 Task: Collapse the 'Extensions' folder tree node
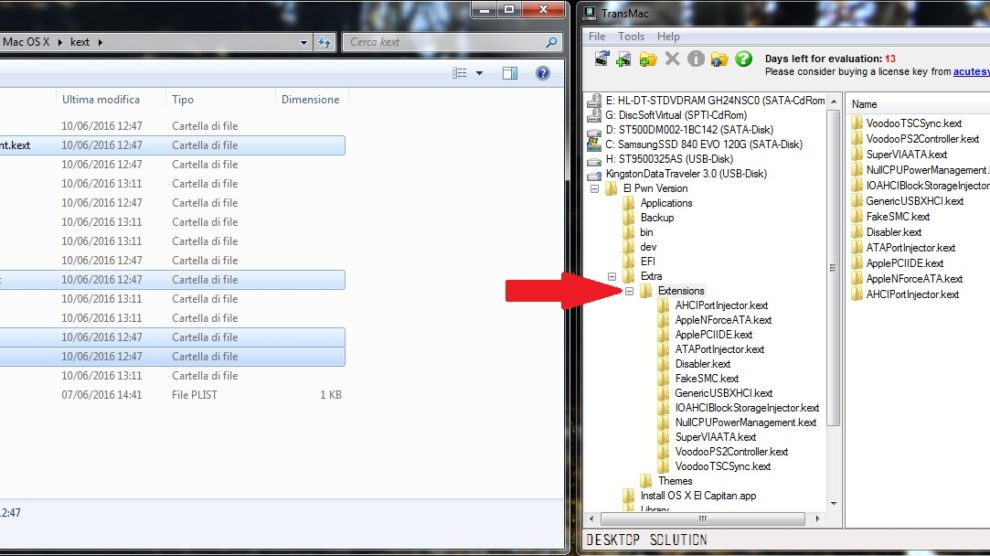[629, 291]
